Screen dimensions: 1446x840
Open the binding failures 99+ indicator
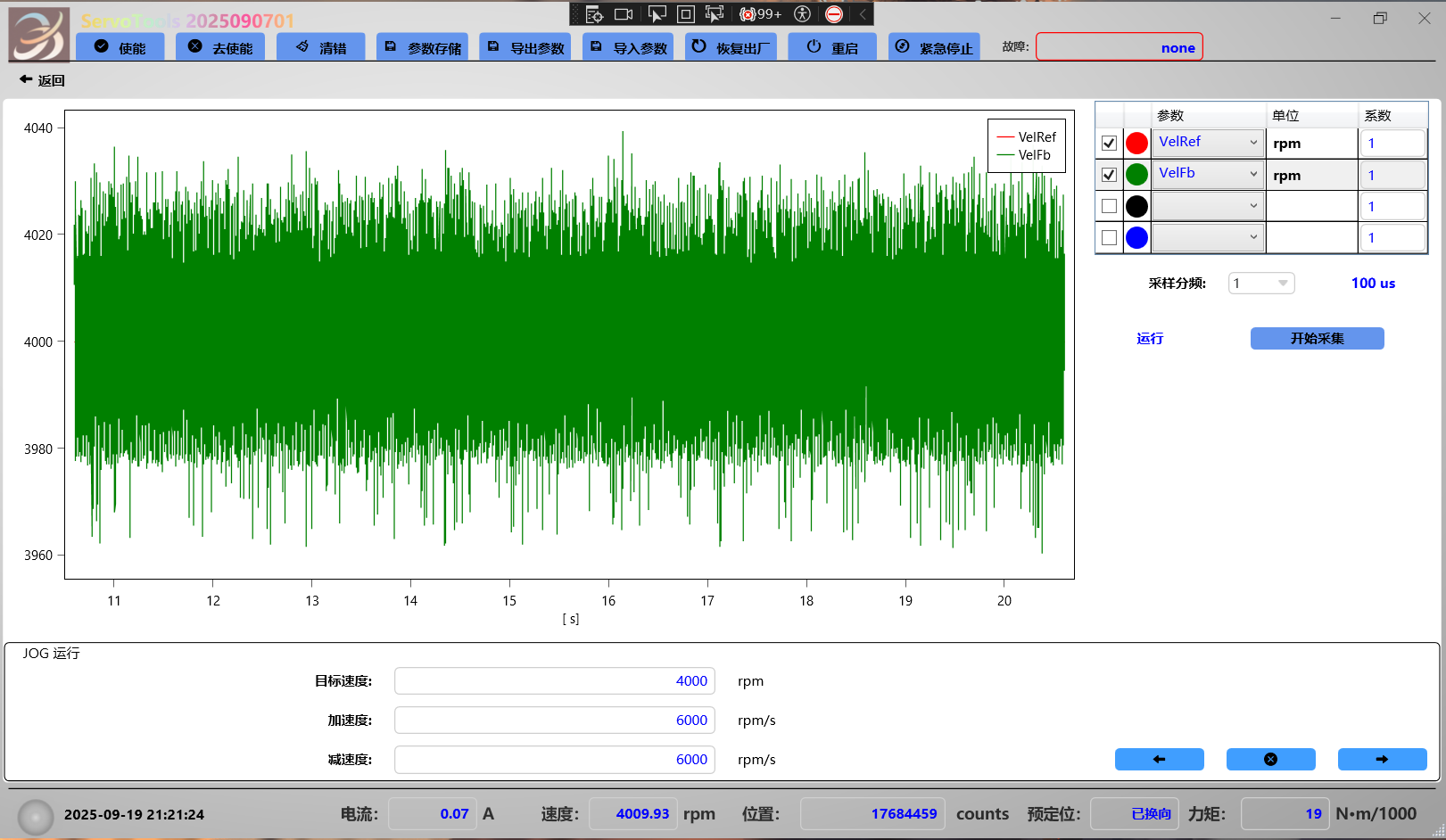(761, 14)
